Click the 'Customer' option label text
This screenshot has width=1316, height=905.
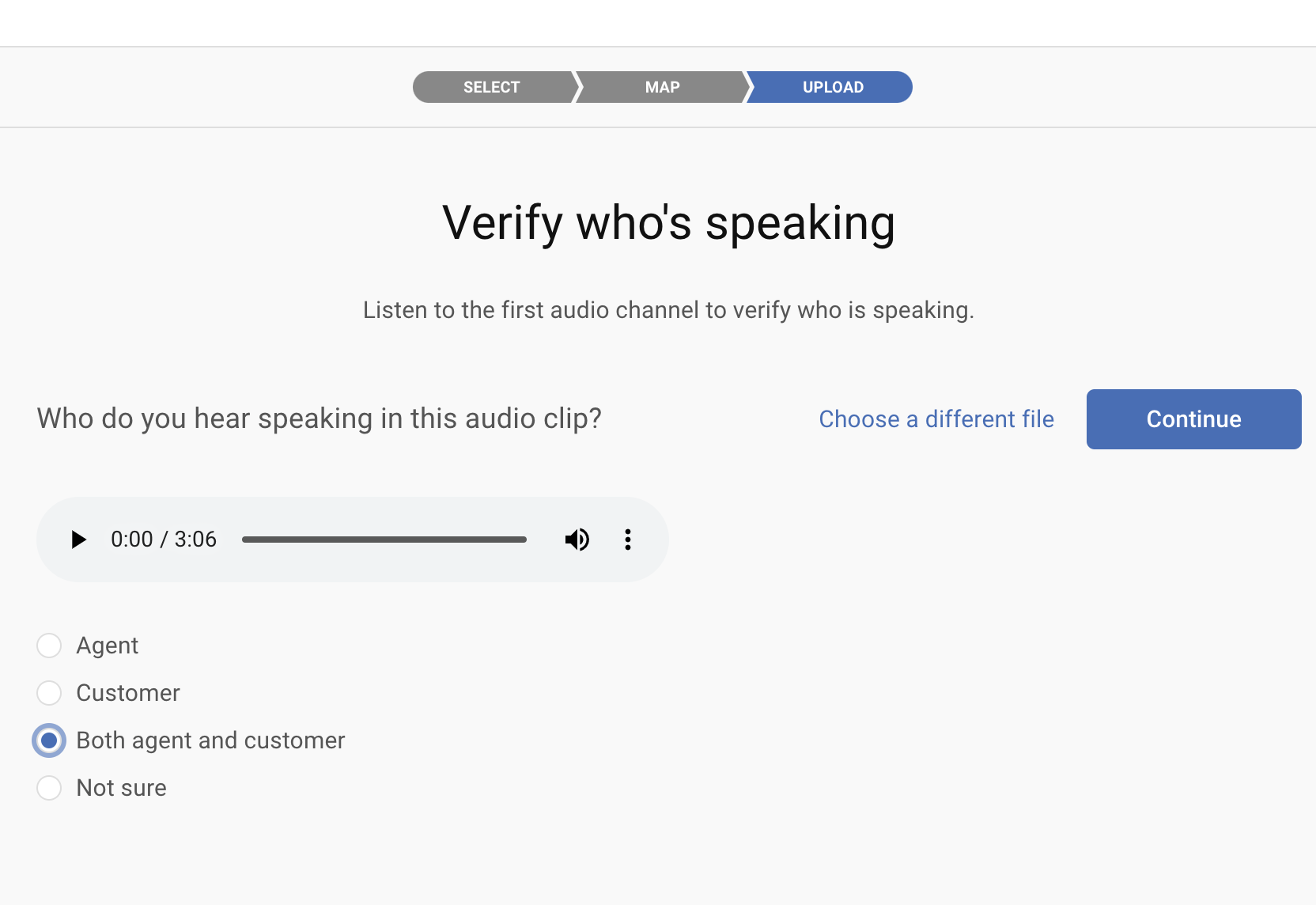click(x=128, y=693)
